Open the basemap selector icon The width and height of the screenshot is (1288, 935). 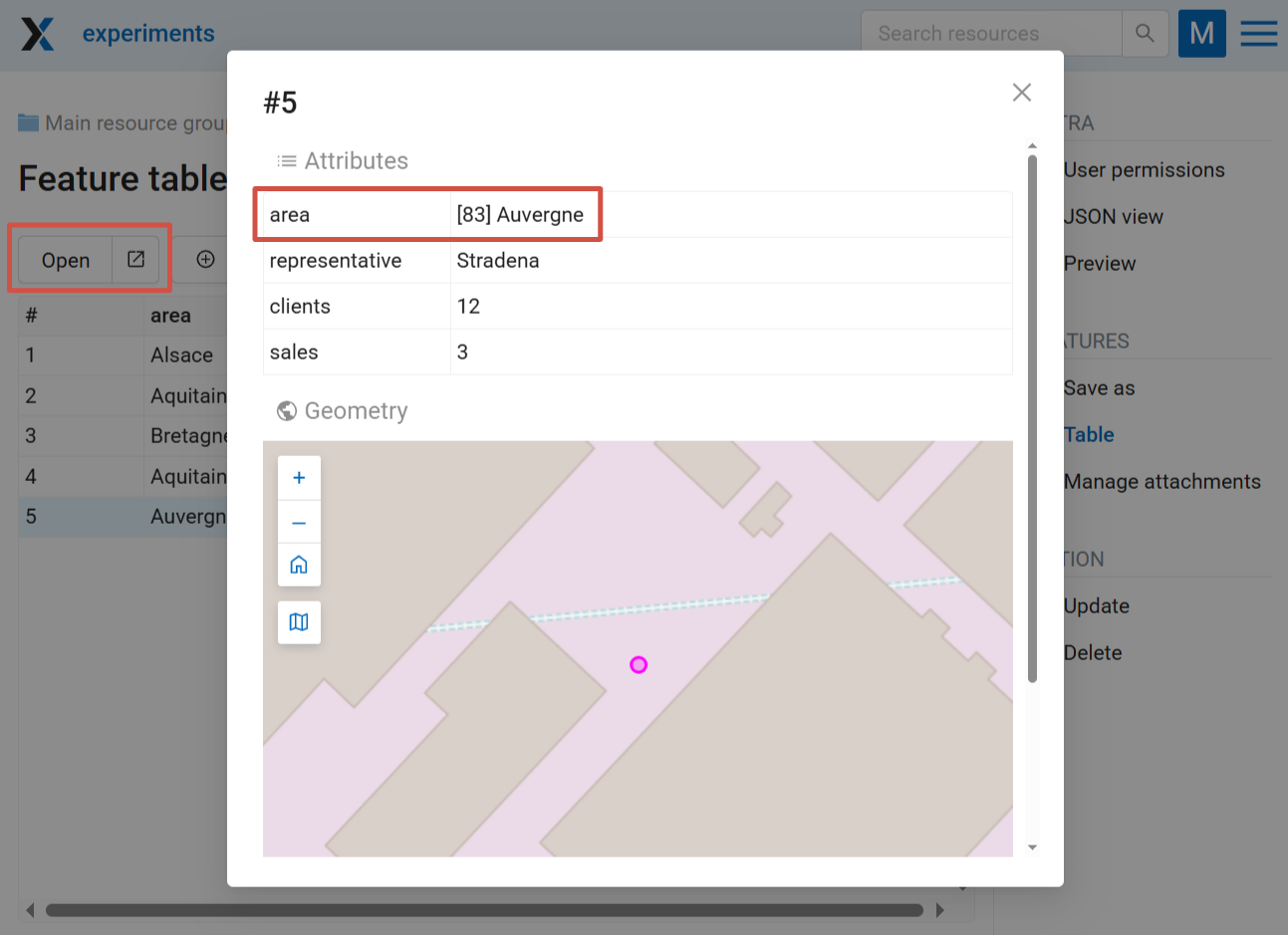point(299,622)
